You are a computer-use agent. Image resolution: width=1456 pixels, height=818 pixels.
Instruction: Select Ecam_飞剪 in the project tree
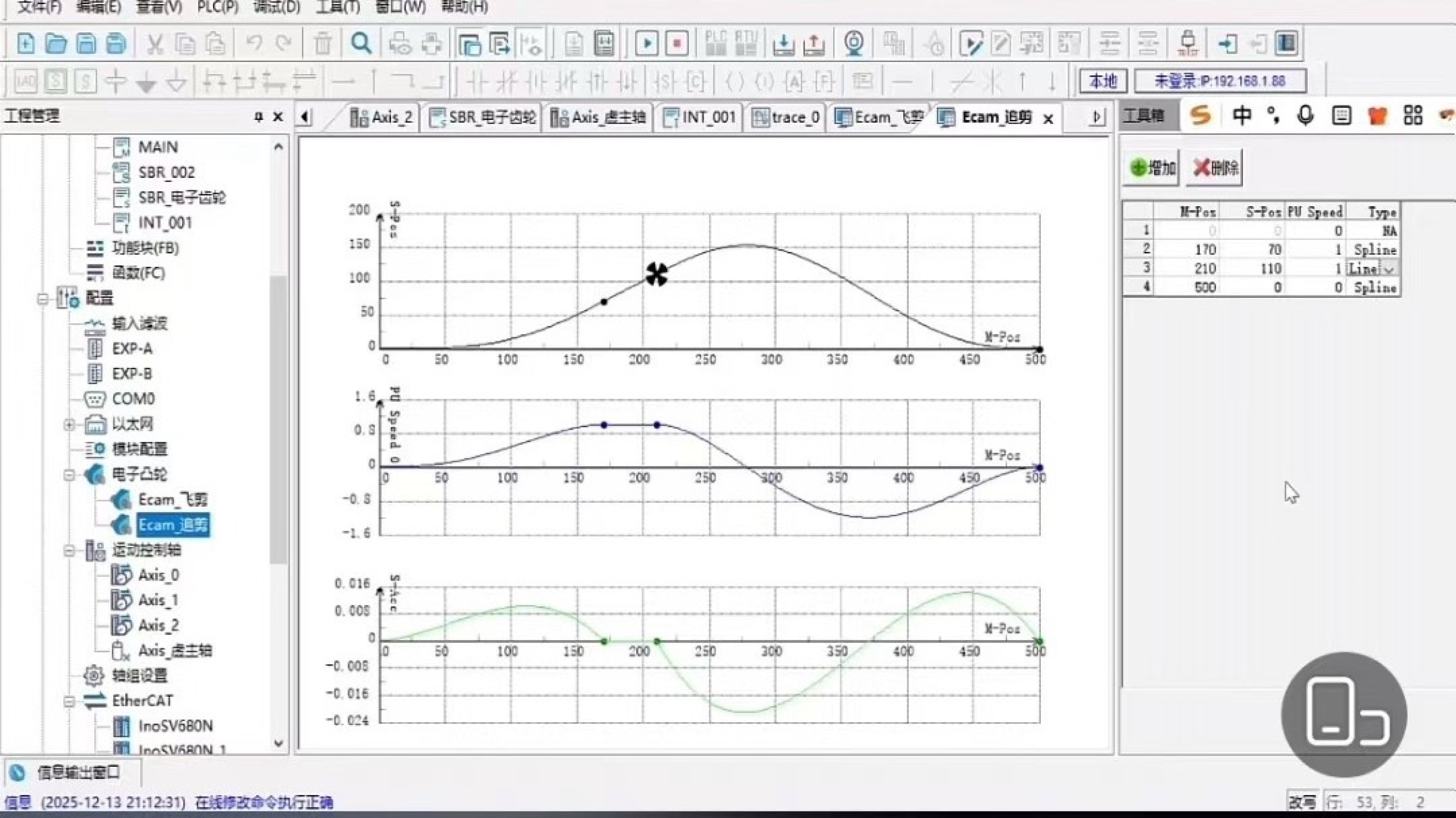click(172, 500)
